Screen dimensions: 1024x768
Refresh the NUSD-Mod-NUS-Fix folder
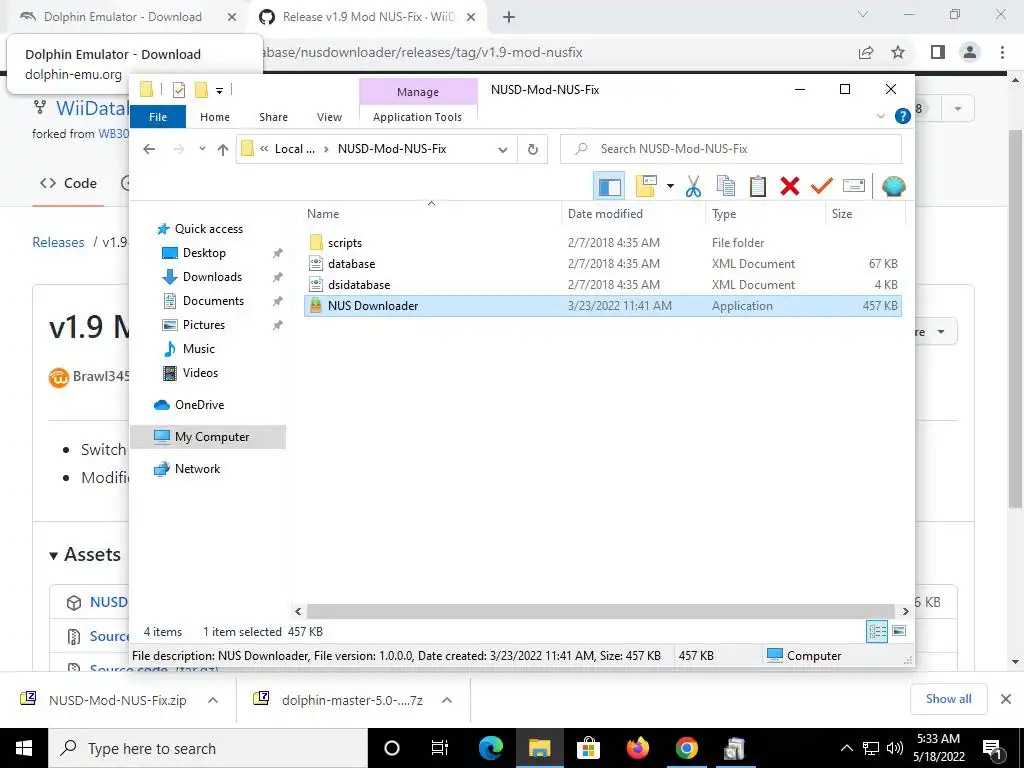click(x=532, y=150)
